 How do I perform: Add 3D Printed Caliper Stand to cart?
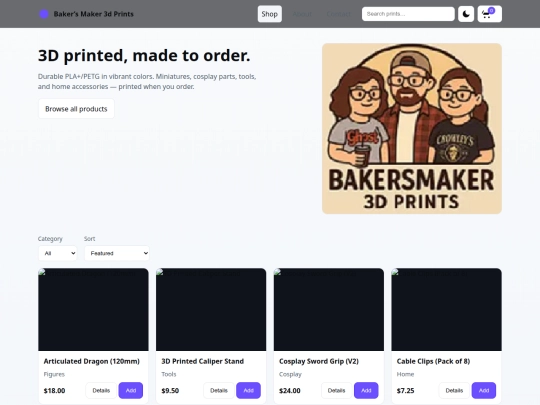click(x=249, y=391)
